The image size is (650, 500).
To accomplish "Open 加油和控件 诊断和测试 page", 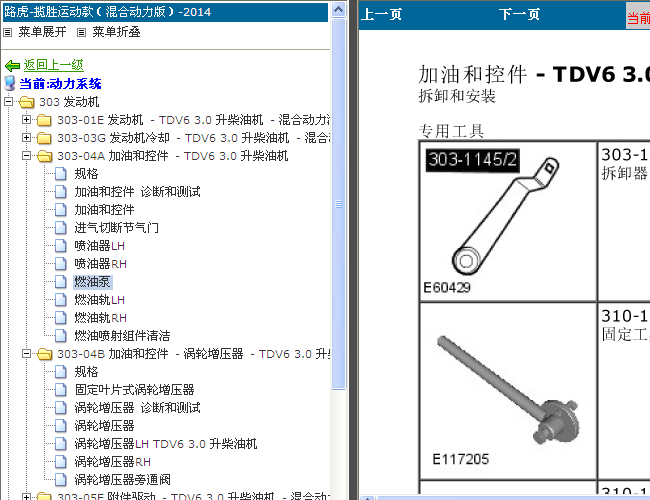I will [x=137, y=192].
